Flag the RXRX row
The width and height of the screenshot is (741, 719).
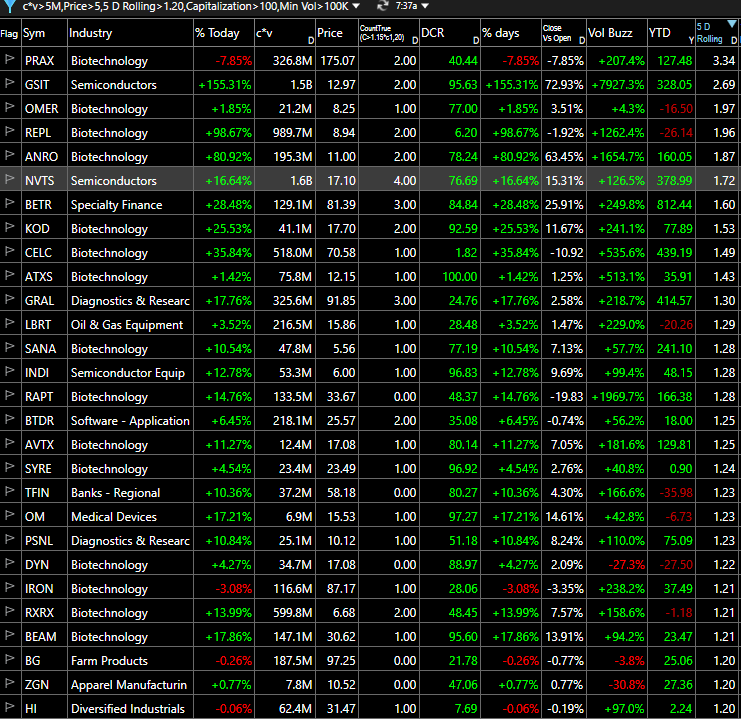(9, 611)
